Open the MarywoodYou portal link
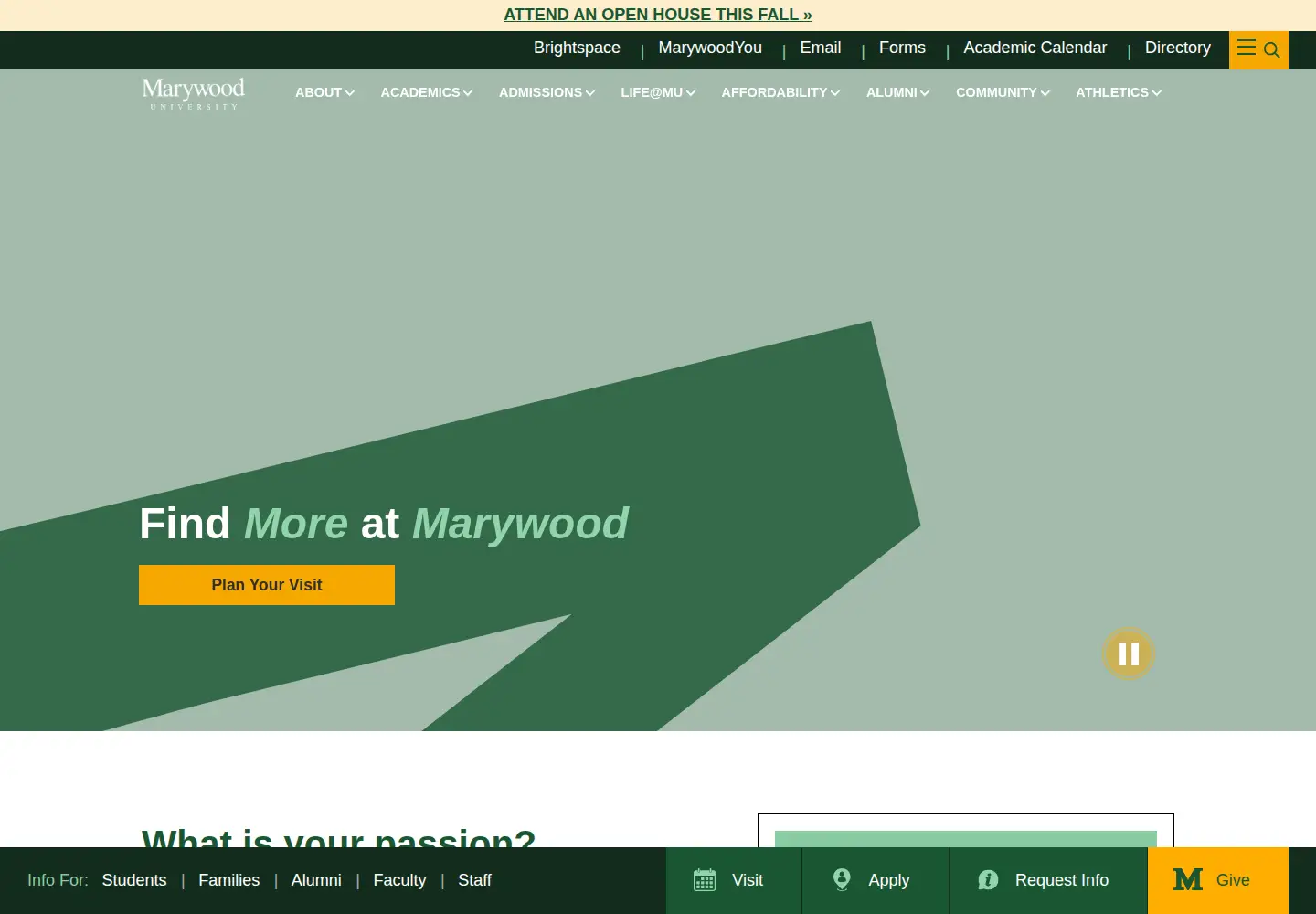This screenshot has height=914, width=1316. click(x=710, y=48)
